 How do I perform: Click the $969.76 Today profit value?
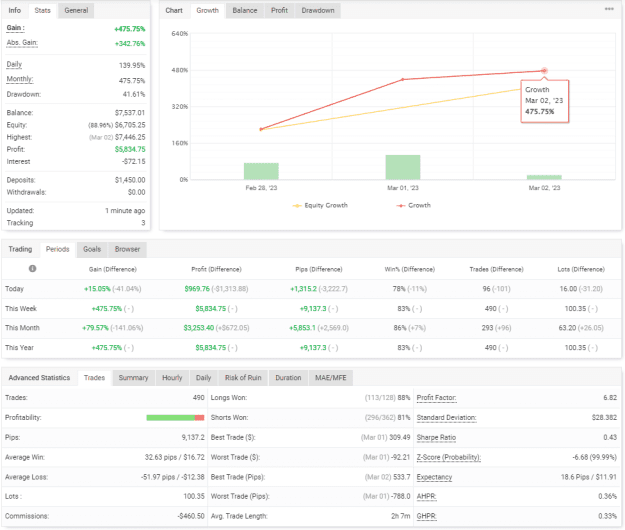(197, 289)
